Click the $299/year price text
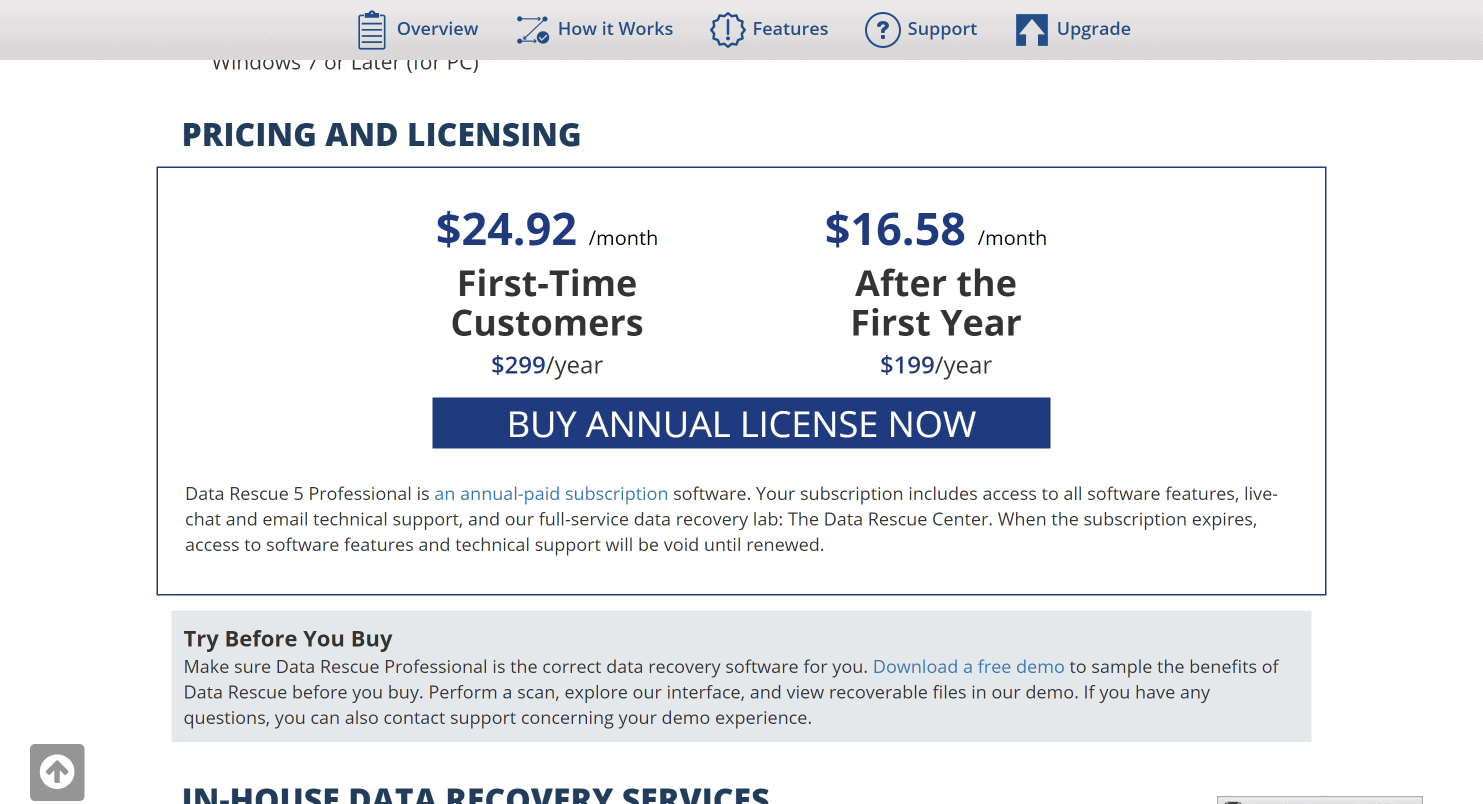Screen dimensions: 1483x804 coord(547,365)
